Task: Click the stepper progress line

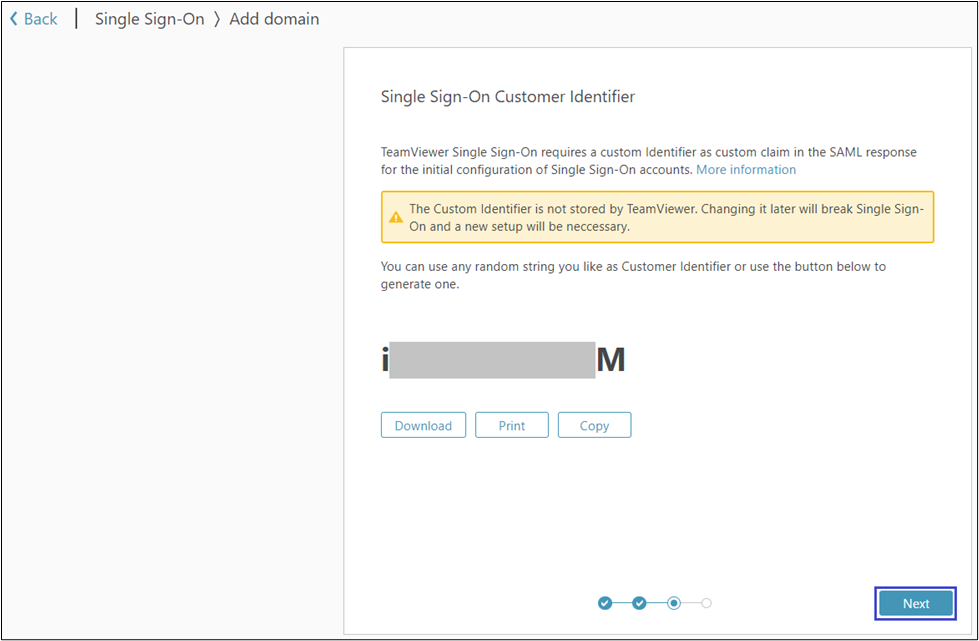Action: 656,603
